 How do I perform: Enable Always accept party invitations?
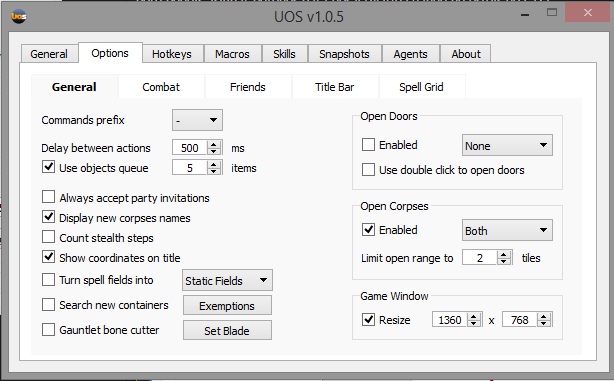click(48, 197)
